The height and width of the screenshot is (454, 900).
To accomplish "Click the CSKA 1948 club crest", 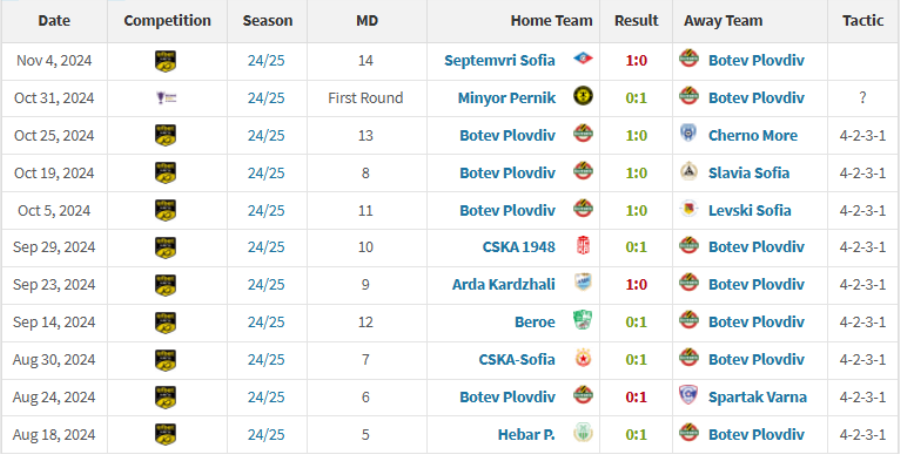I will 583,246.
